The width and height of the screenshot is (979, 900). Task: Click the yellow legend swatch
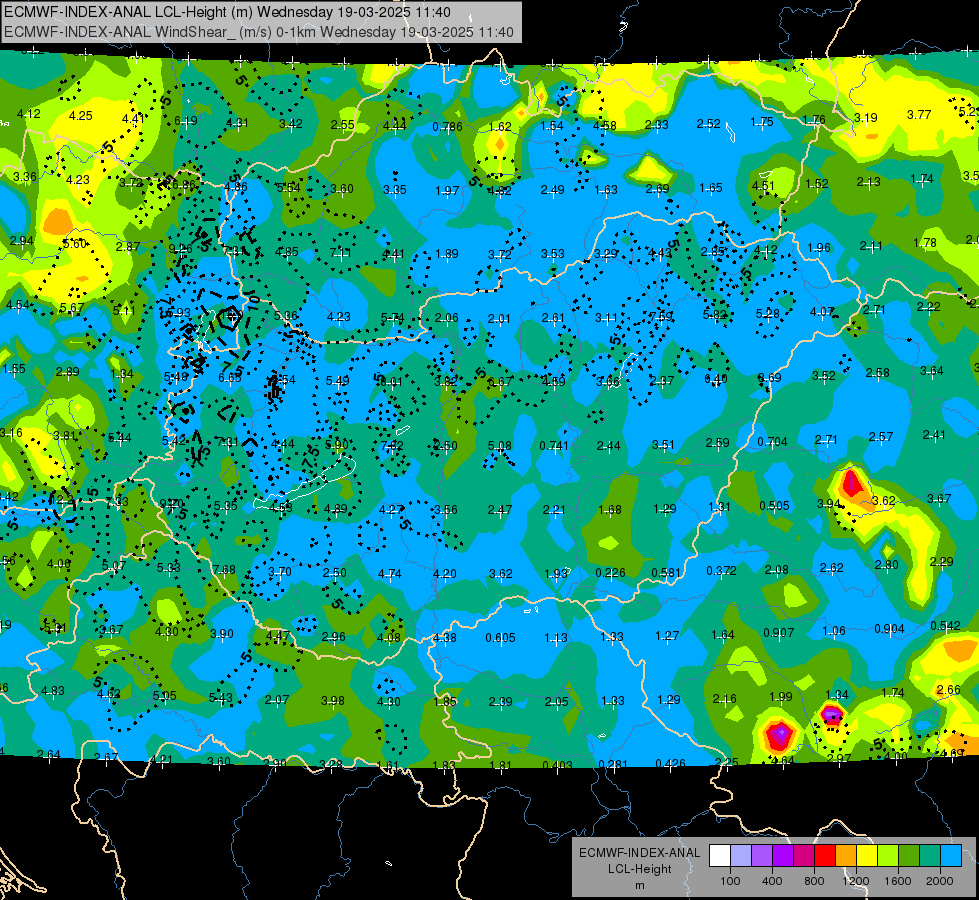(867, 856)
